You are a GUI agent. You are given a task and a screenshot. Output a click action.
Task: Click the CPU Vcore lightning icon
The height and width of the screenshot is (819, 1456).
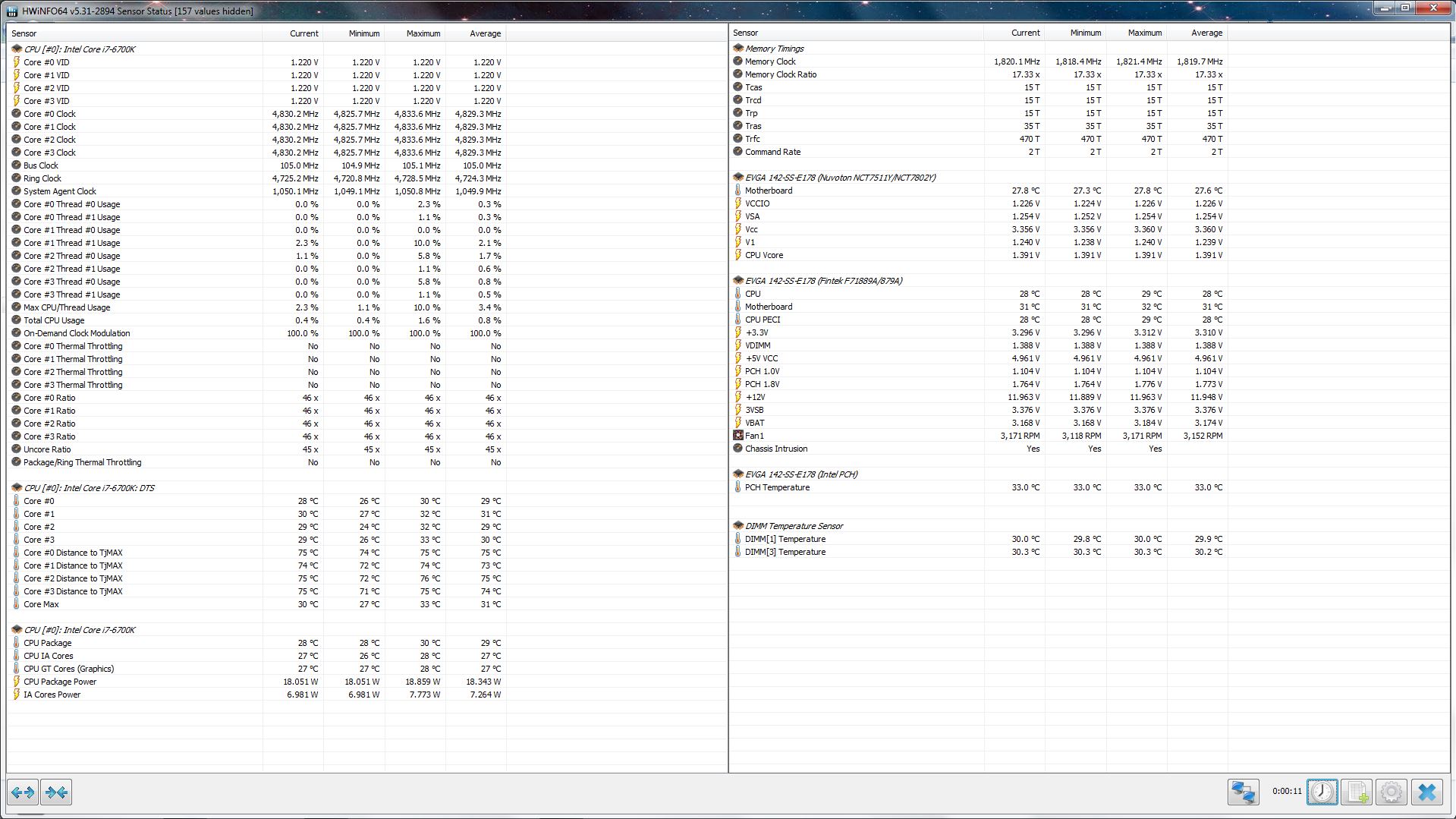click(737, 255)
